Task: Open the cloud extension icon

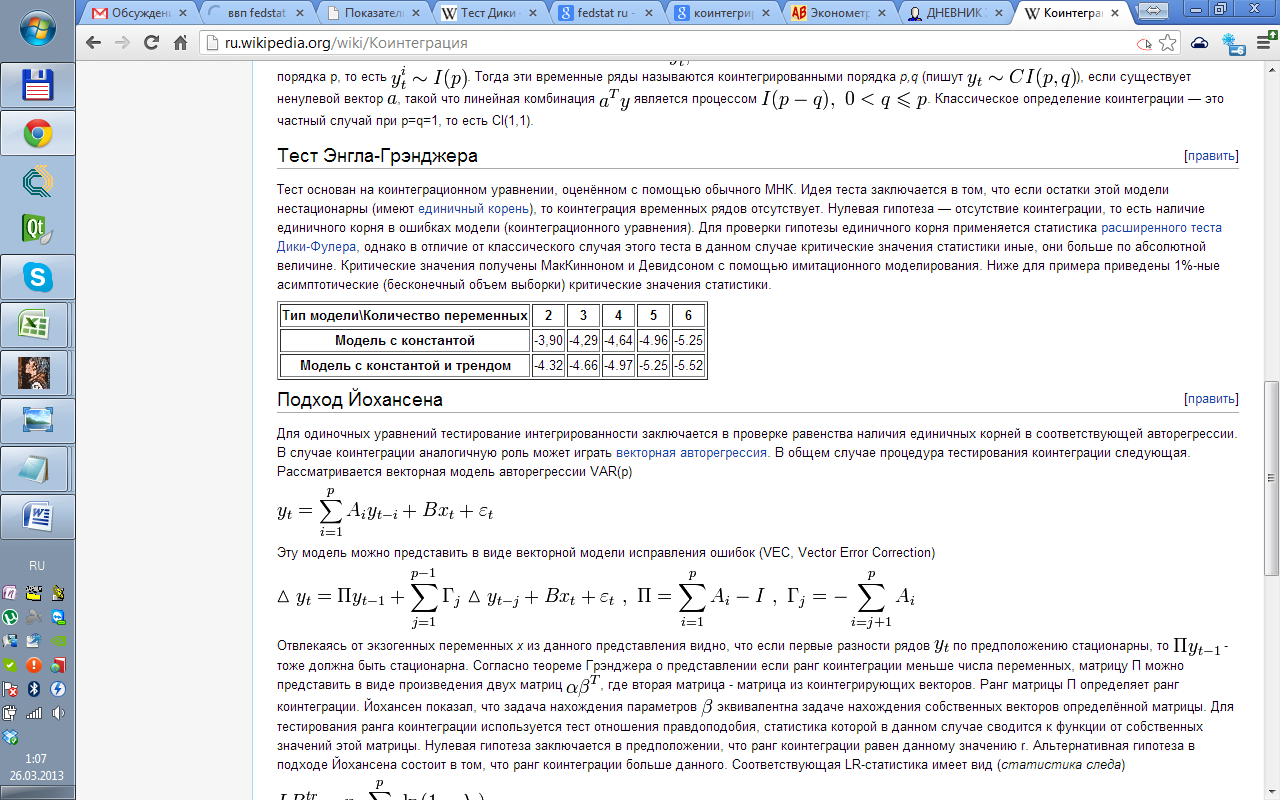Action: [x=1199, y=44]
